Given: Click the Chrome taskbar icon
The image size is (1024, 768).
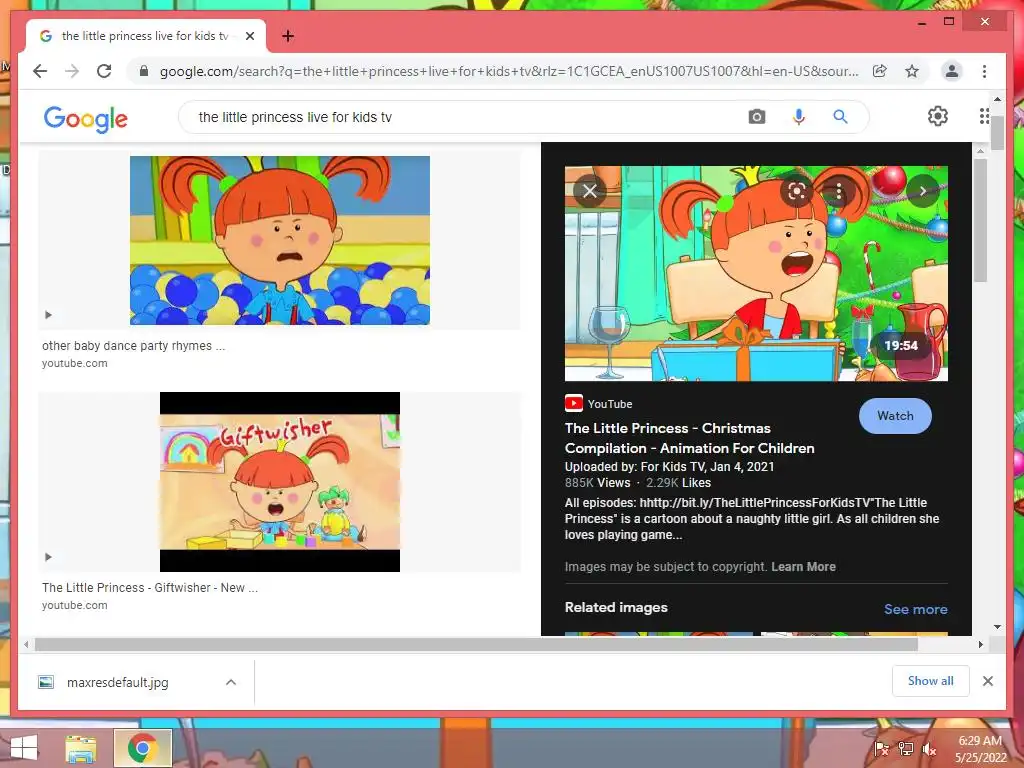Looking at the screenshot, I should pyautogui.click(x=142, y=748).
